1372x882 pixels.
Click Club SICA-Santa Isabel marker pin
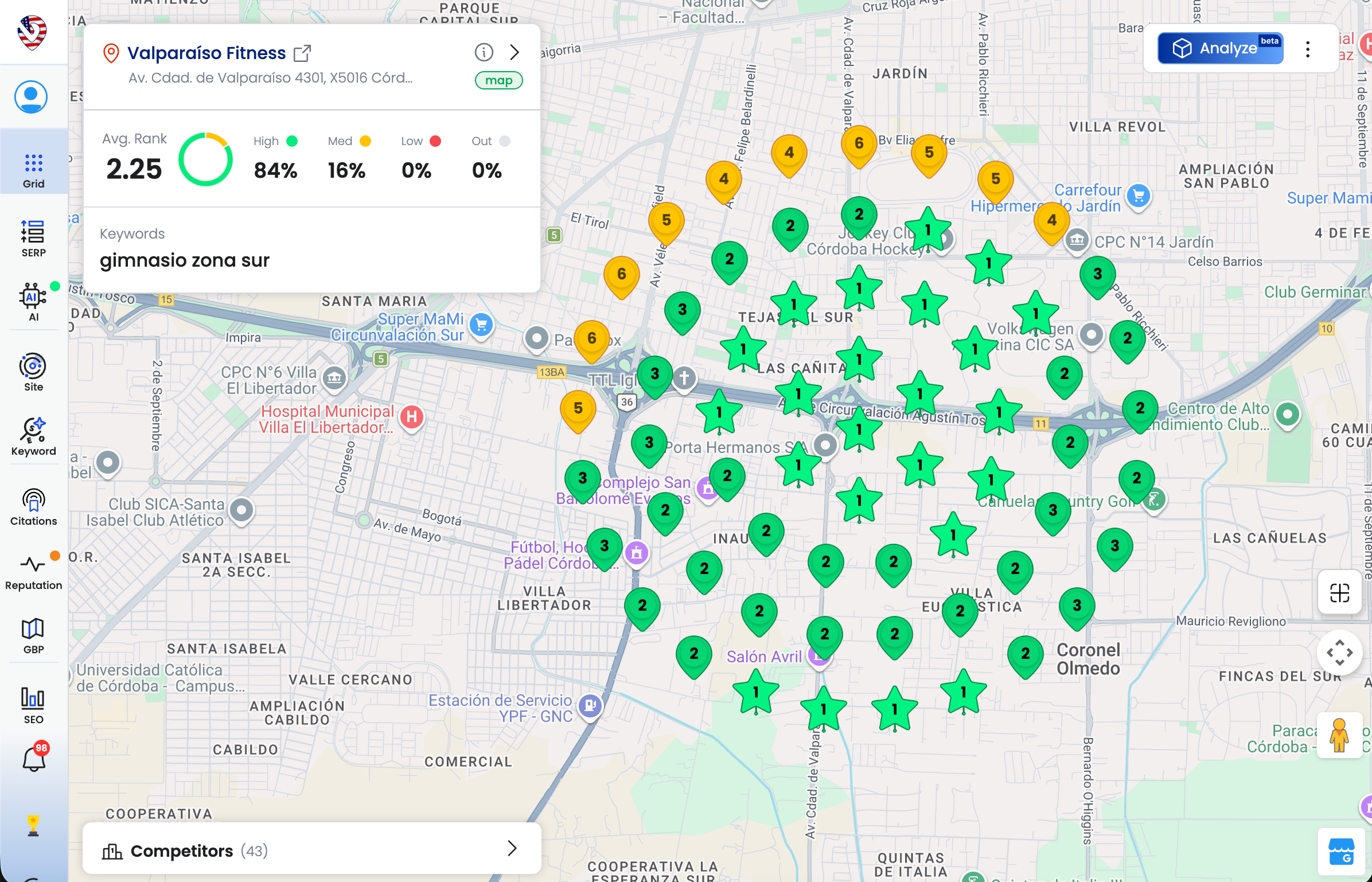(x=241, y=510)
